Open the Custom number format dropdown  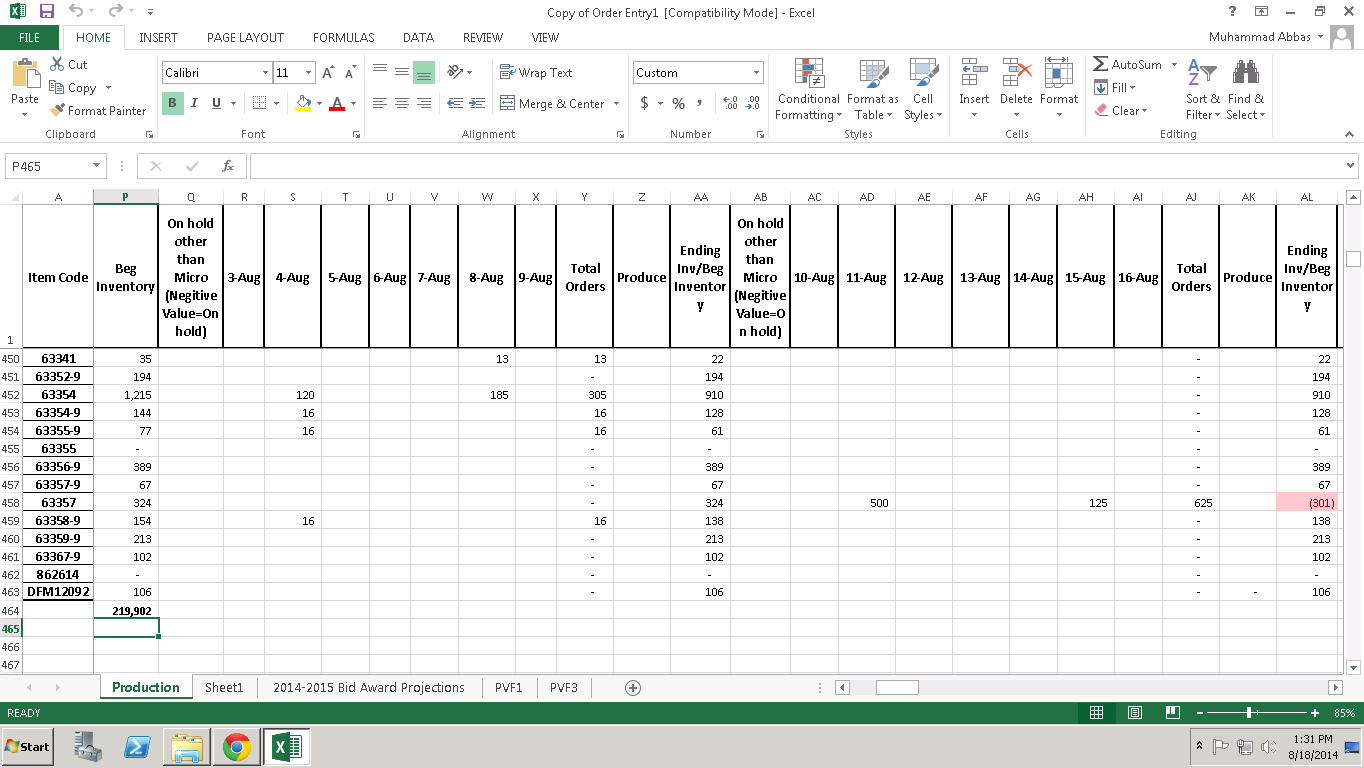click(x=756, y=73)
